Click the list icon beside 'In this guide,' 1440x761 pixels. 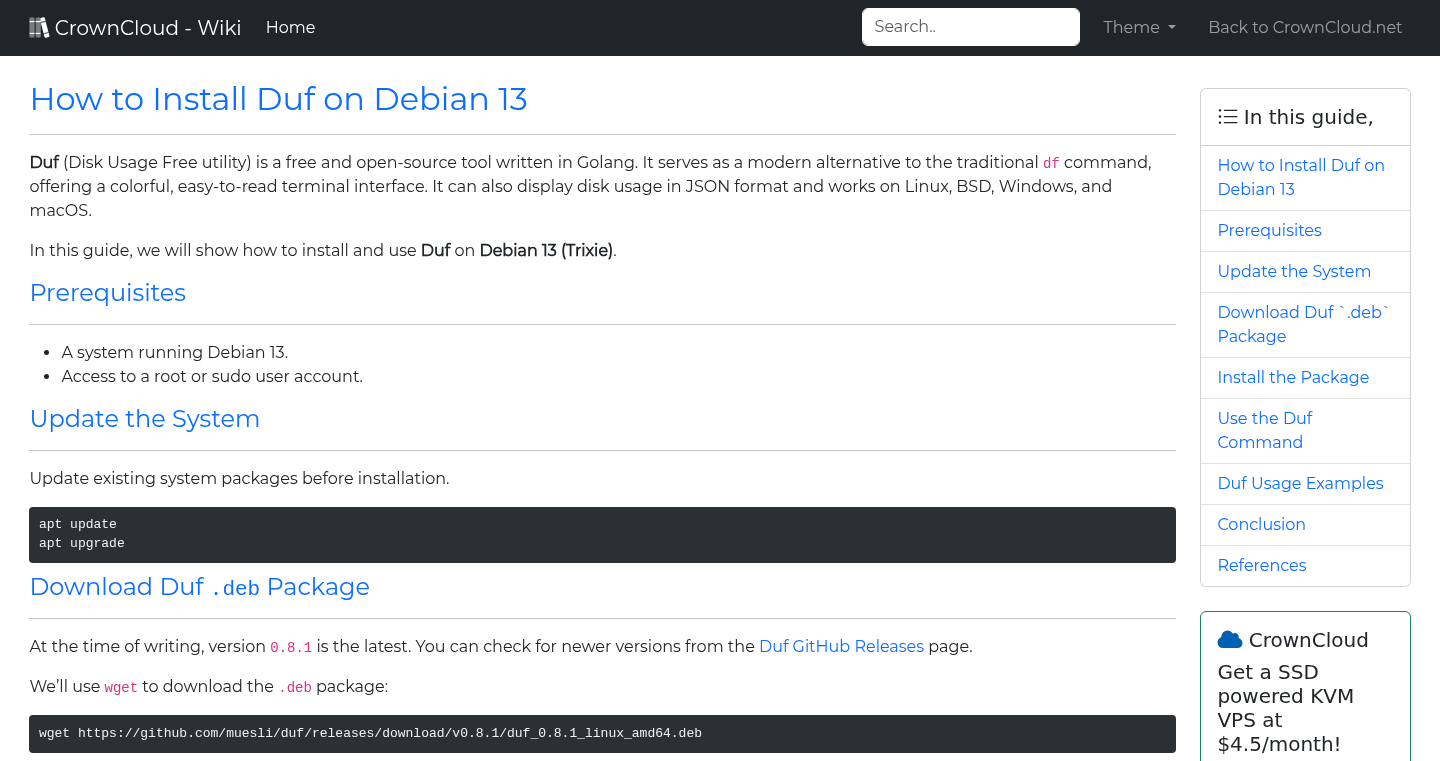tap(1227, 116)
